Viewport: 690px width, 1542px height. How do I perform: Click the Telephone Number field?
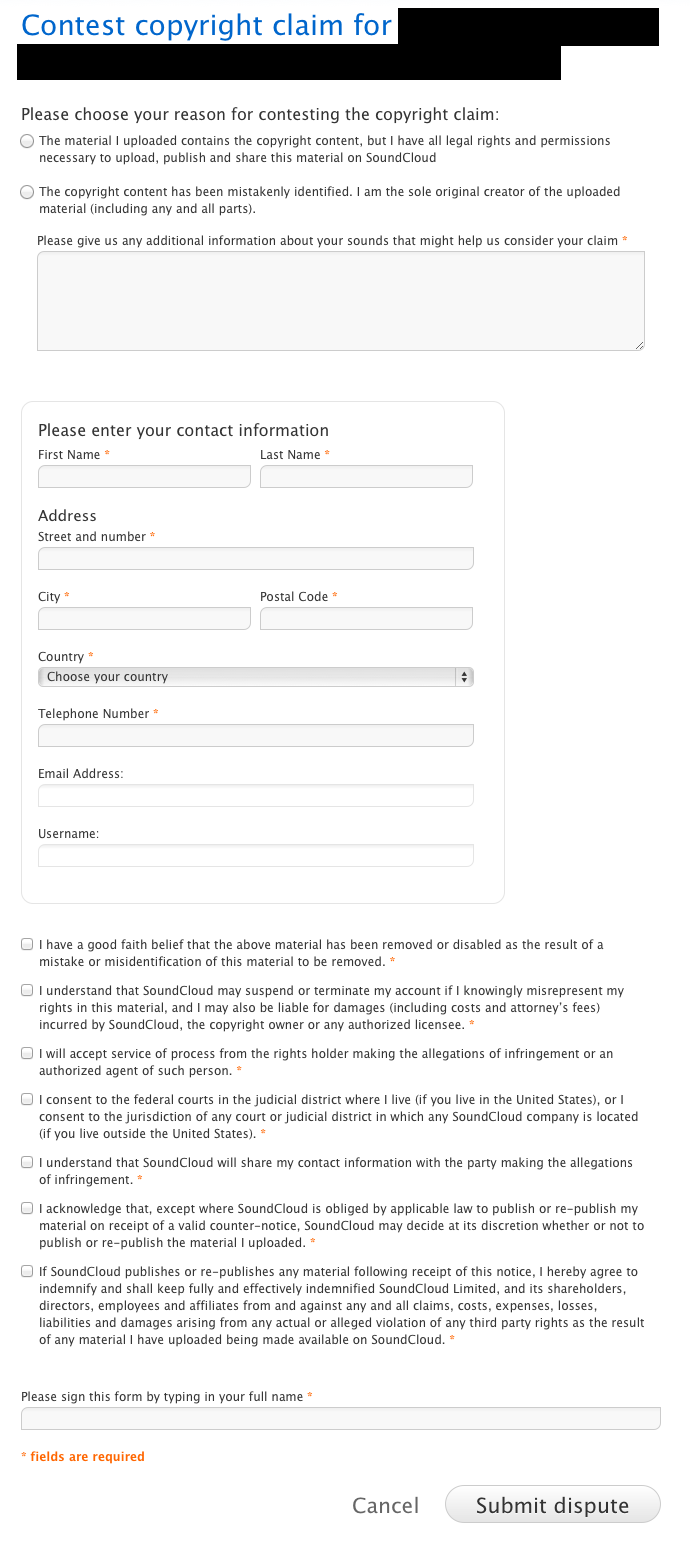point(255,736)
